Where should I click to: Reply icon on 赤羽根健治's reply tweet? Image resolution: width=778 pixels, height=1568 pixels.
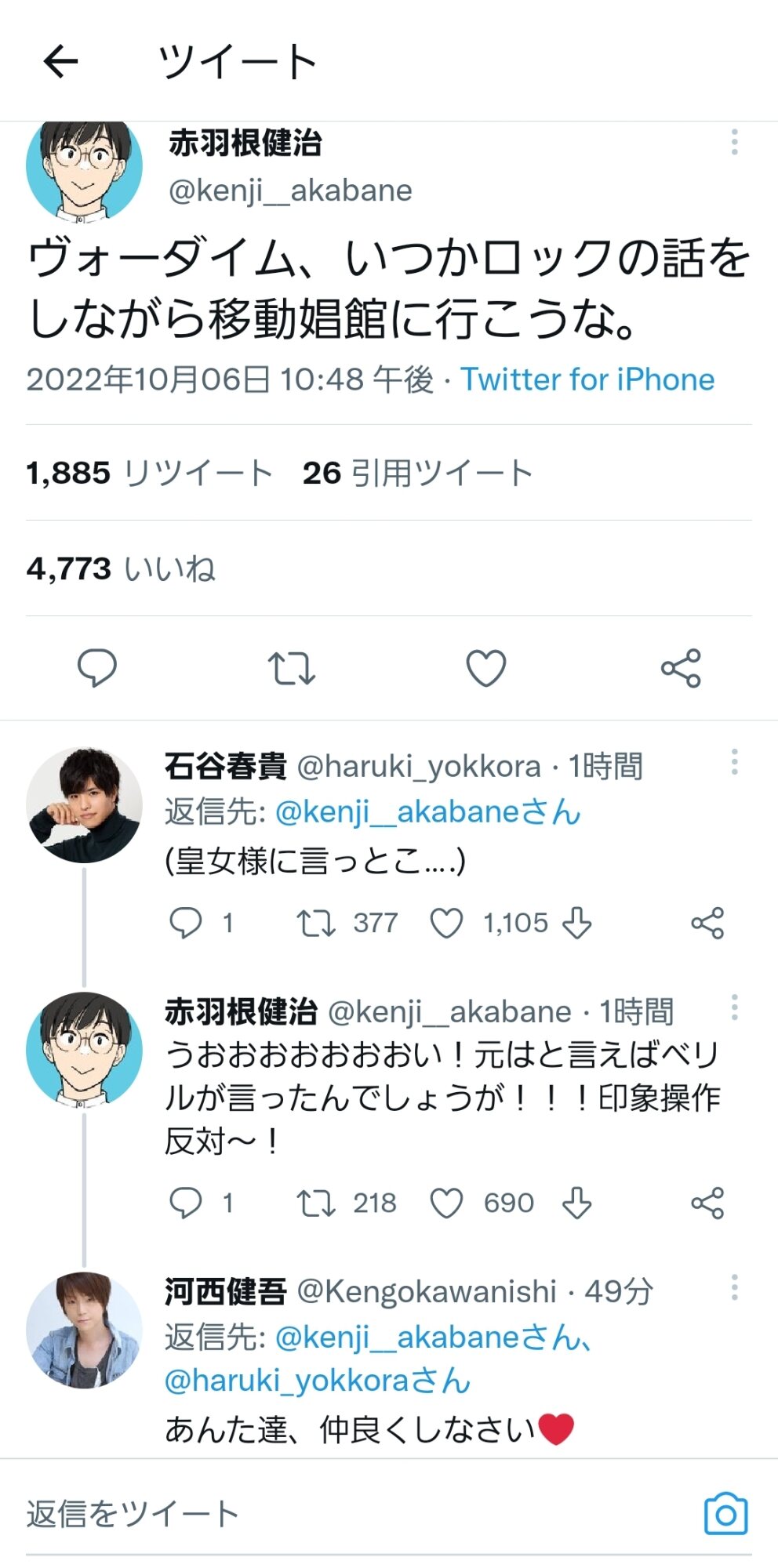pos(186,1203)
